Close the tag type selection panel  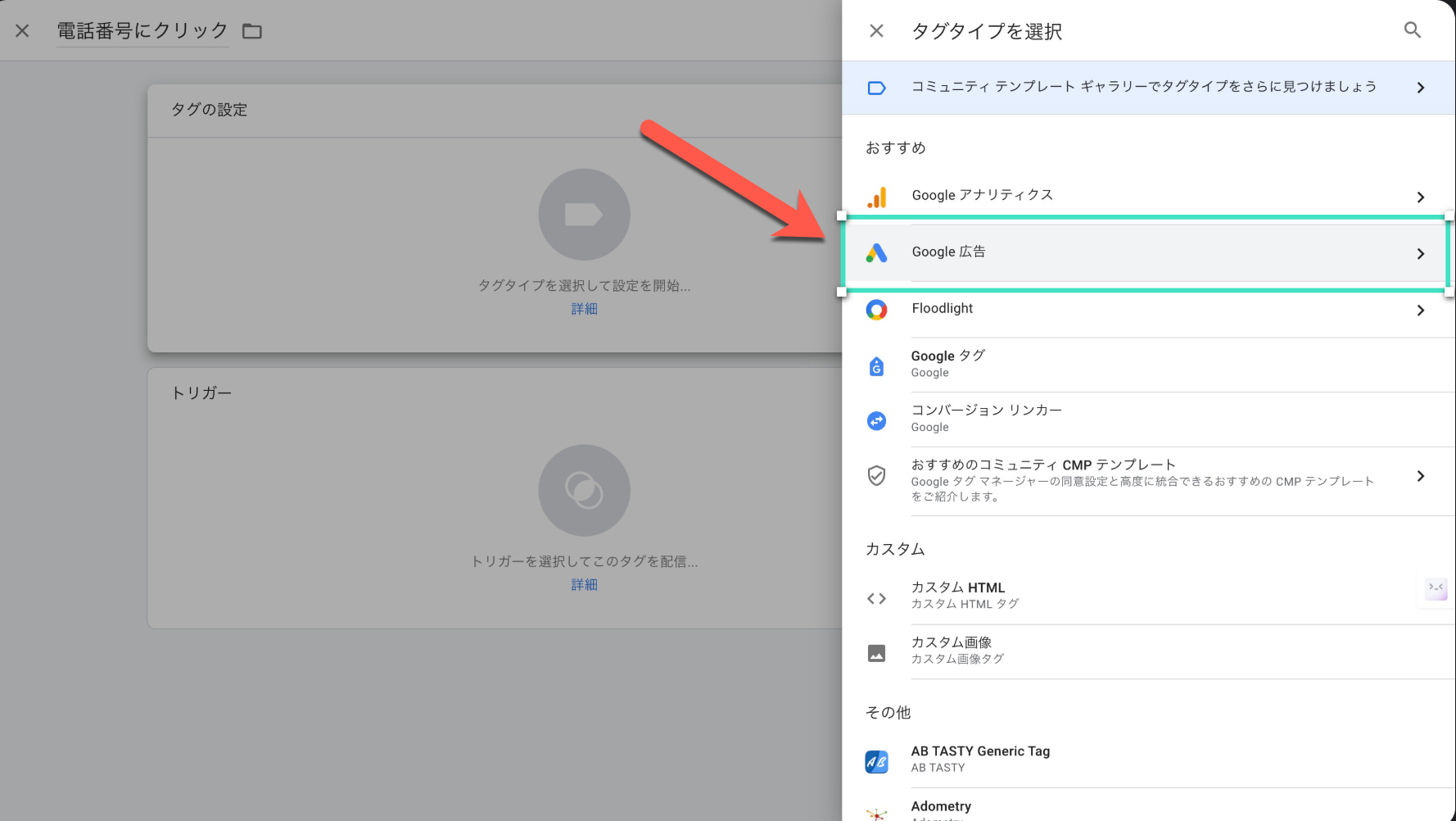pos(876,31)
